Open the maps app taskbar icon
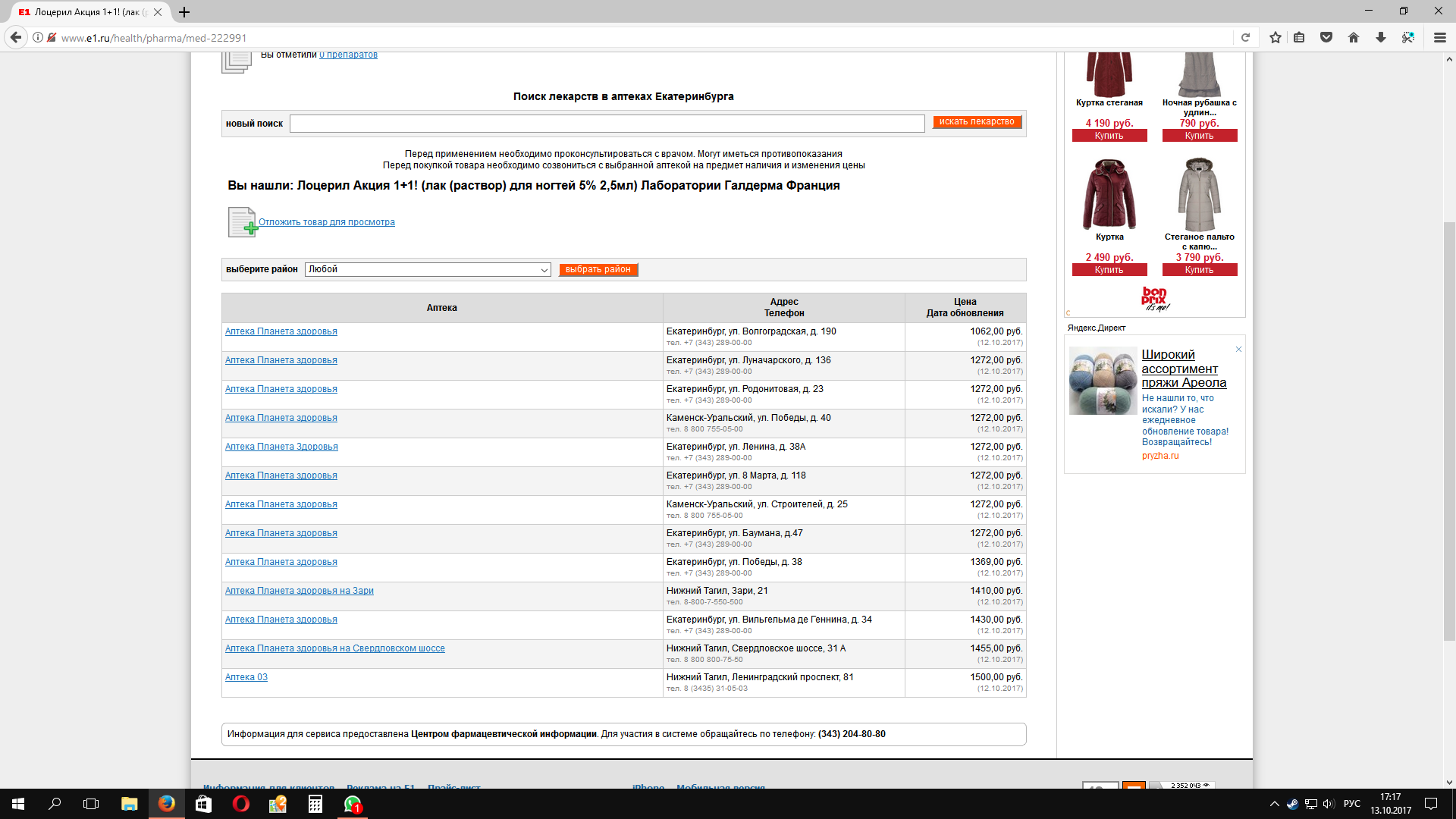 pyautogui.click(x=278, y=804)
